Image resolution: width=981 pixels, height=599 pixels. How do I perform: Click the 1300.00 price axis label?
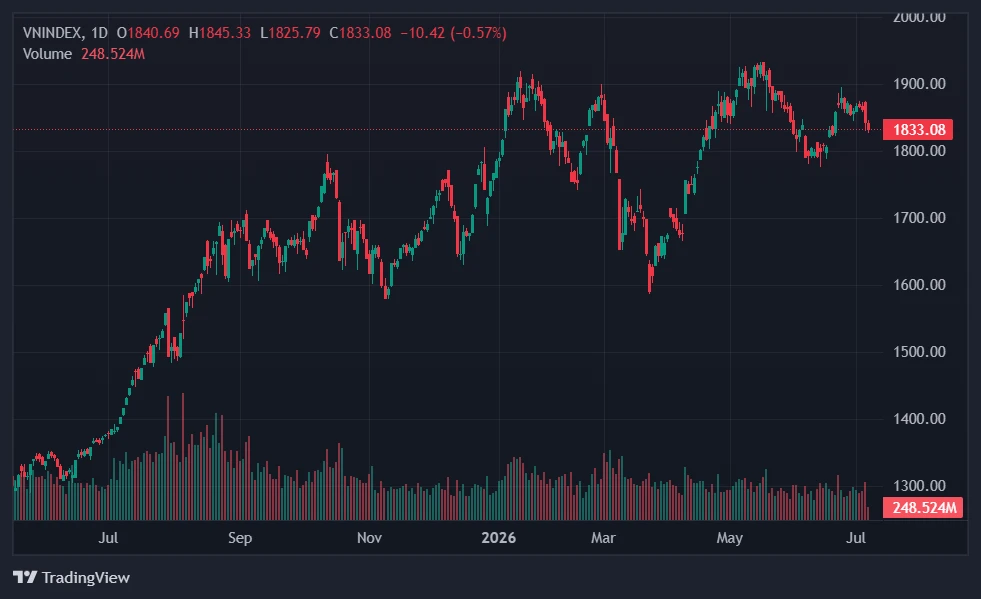[x=919, y=486]
